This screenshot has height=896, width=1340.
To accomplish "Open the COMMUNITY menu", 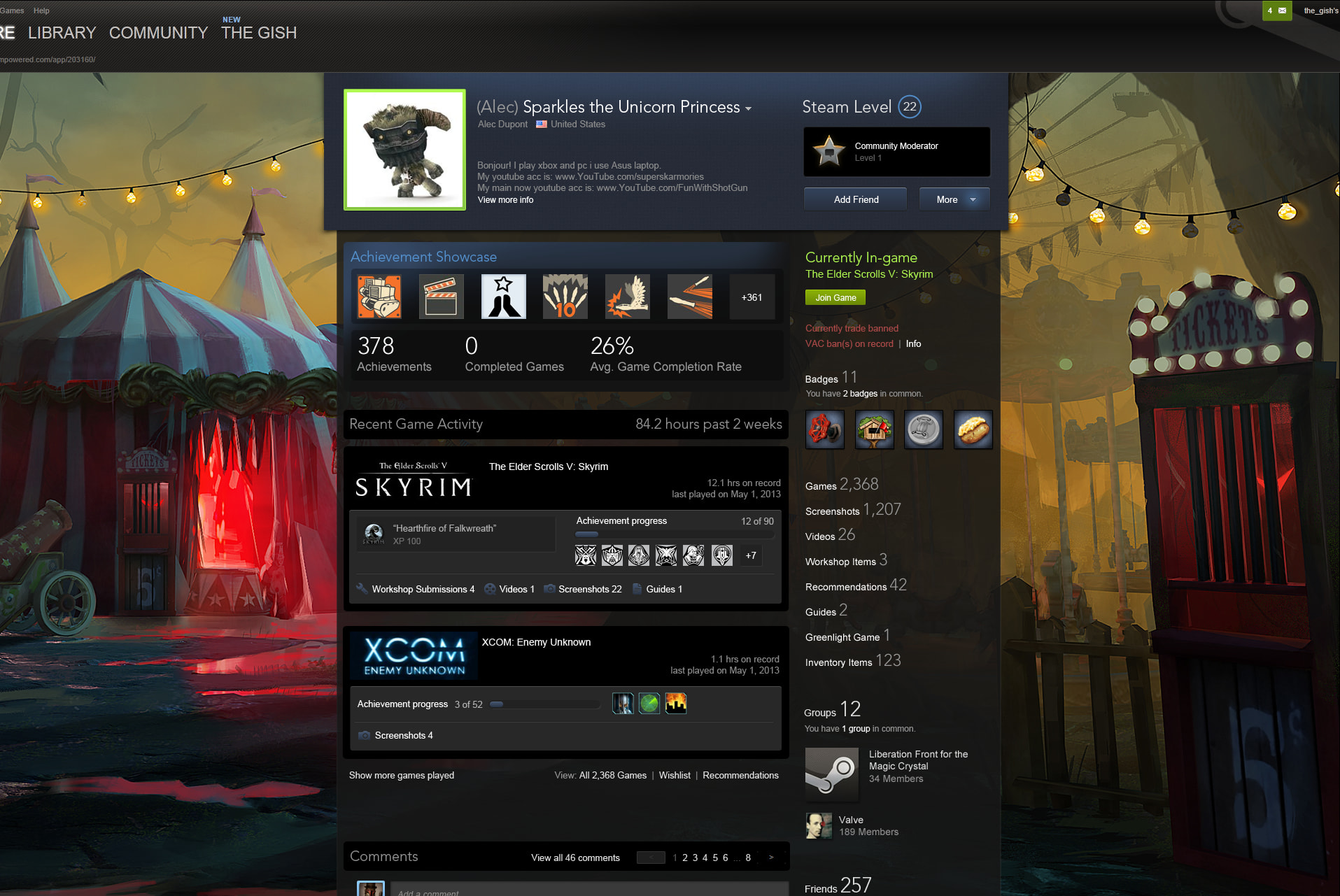I will click(x=159, y=33).
